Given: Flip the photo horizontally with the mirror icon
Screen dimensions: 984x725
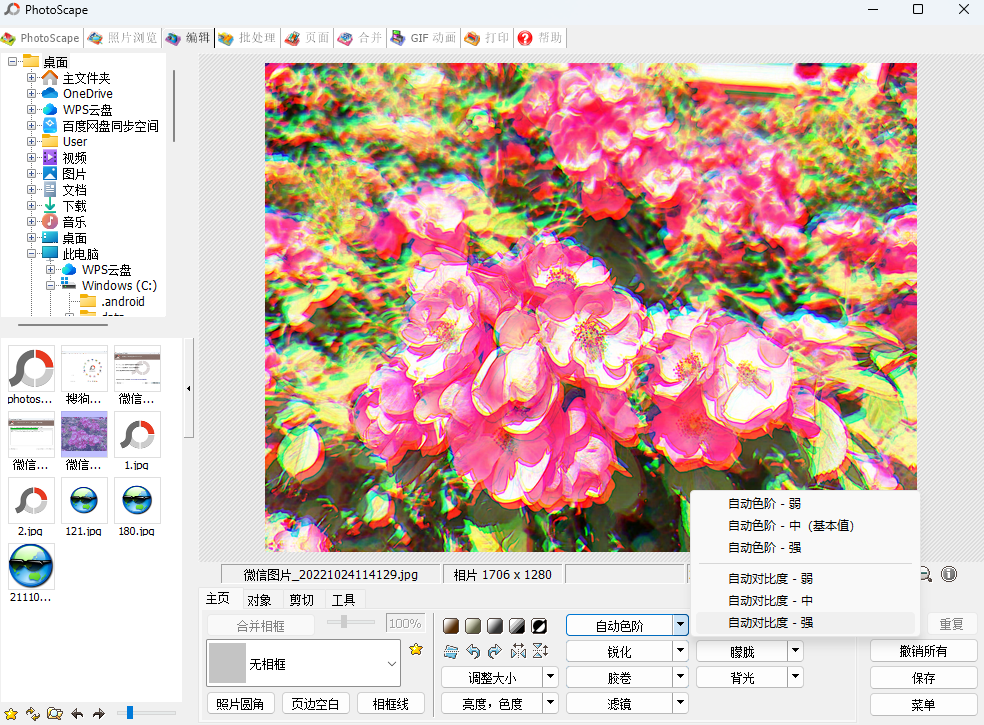Looking at the screenshot, I should (518, 652).
